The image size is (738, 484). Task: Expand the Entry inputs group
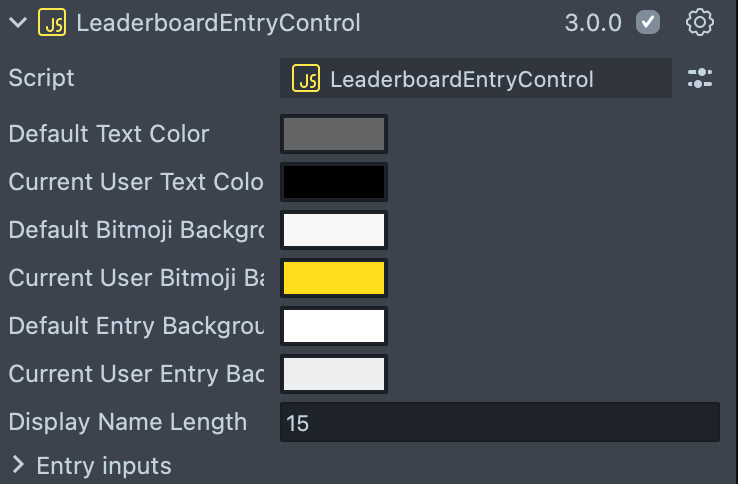(x=18, y=466)
